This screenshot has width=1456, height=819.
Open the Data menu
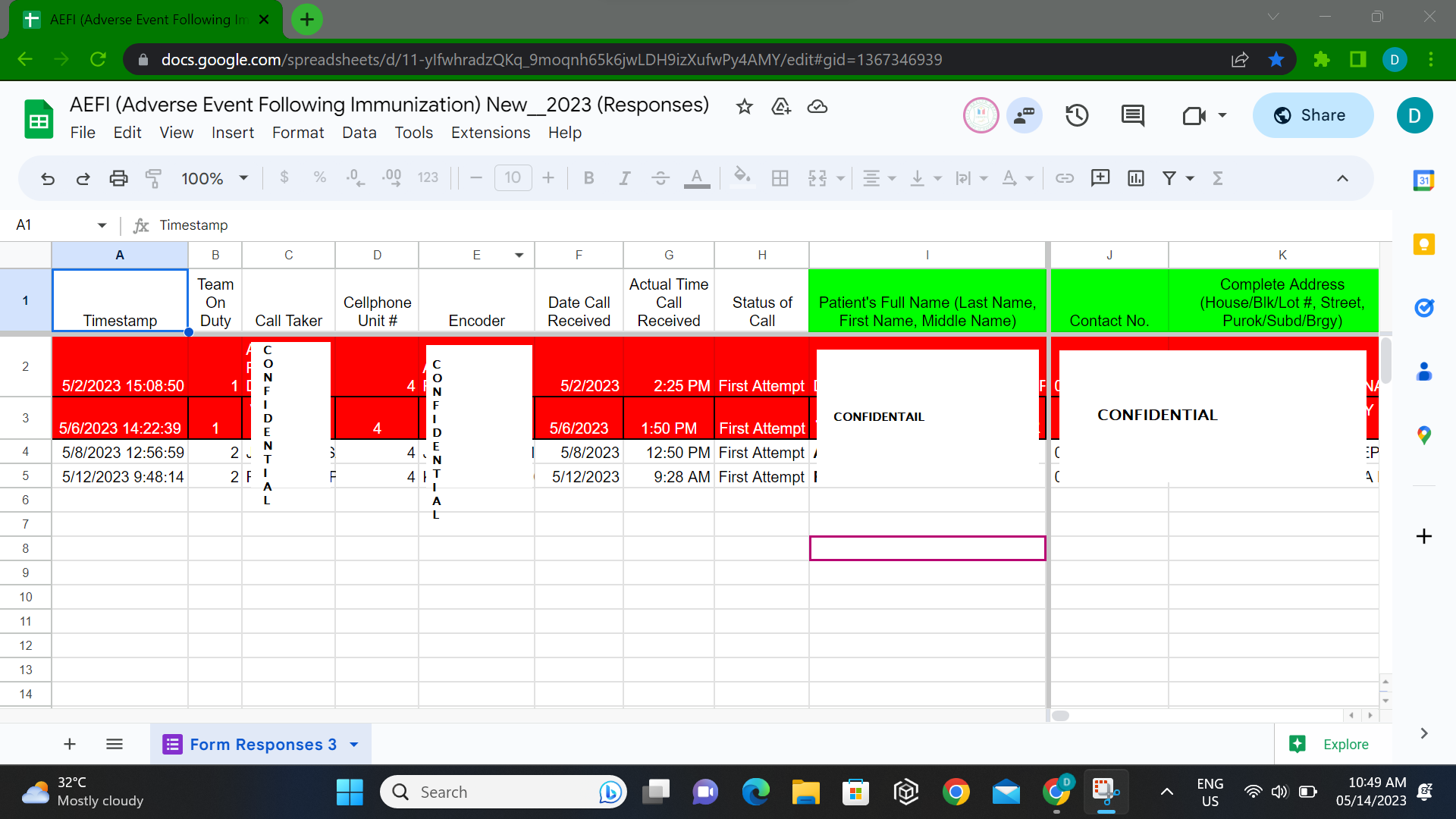(x=359, y=133)
